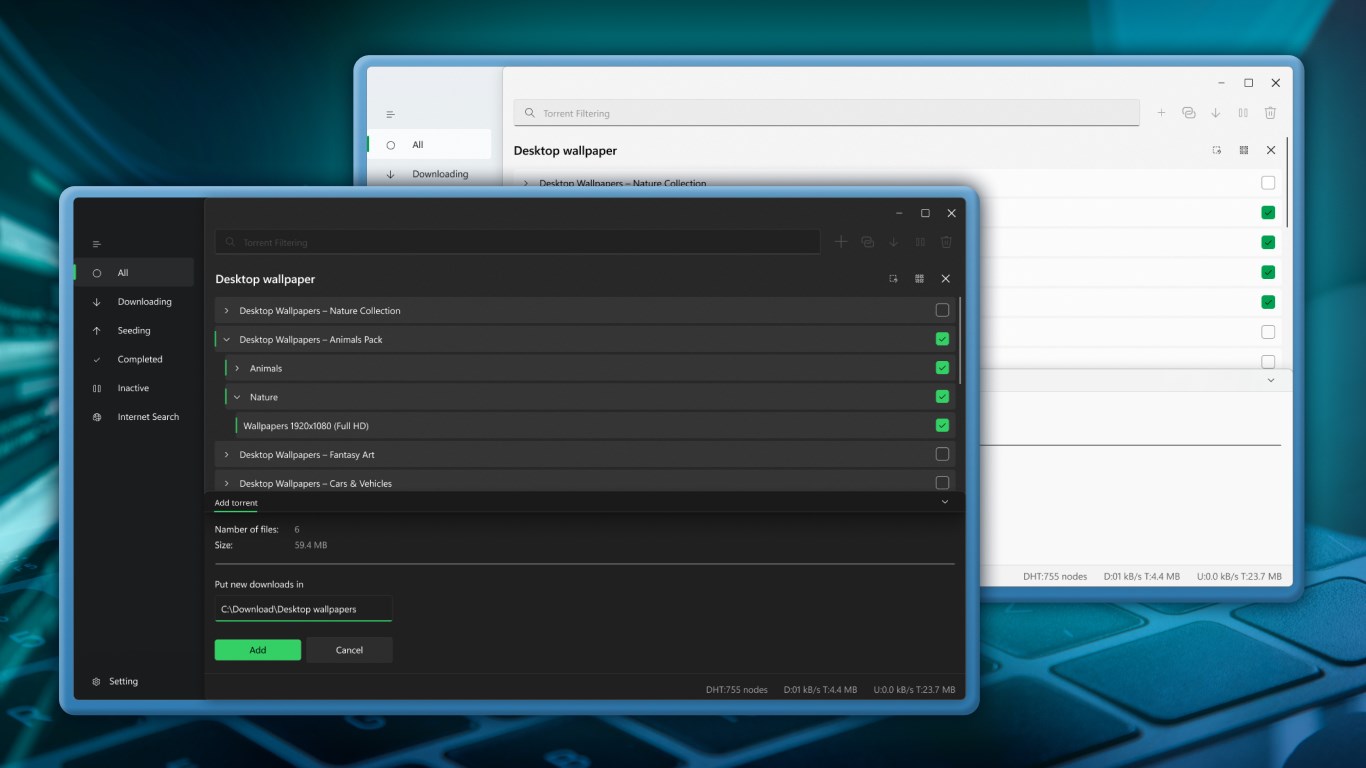Switch to the Add torrent tab
This screenshot has height=768, width=1366.
[x=236, y=503]
